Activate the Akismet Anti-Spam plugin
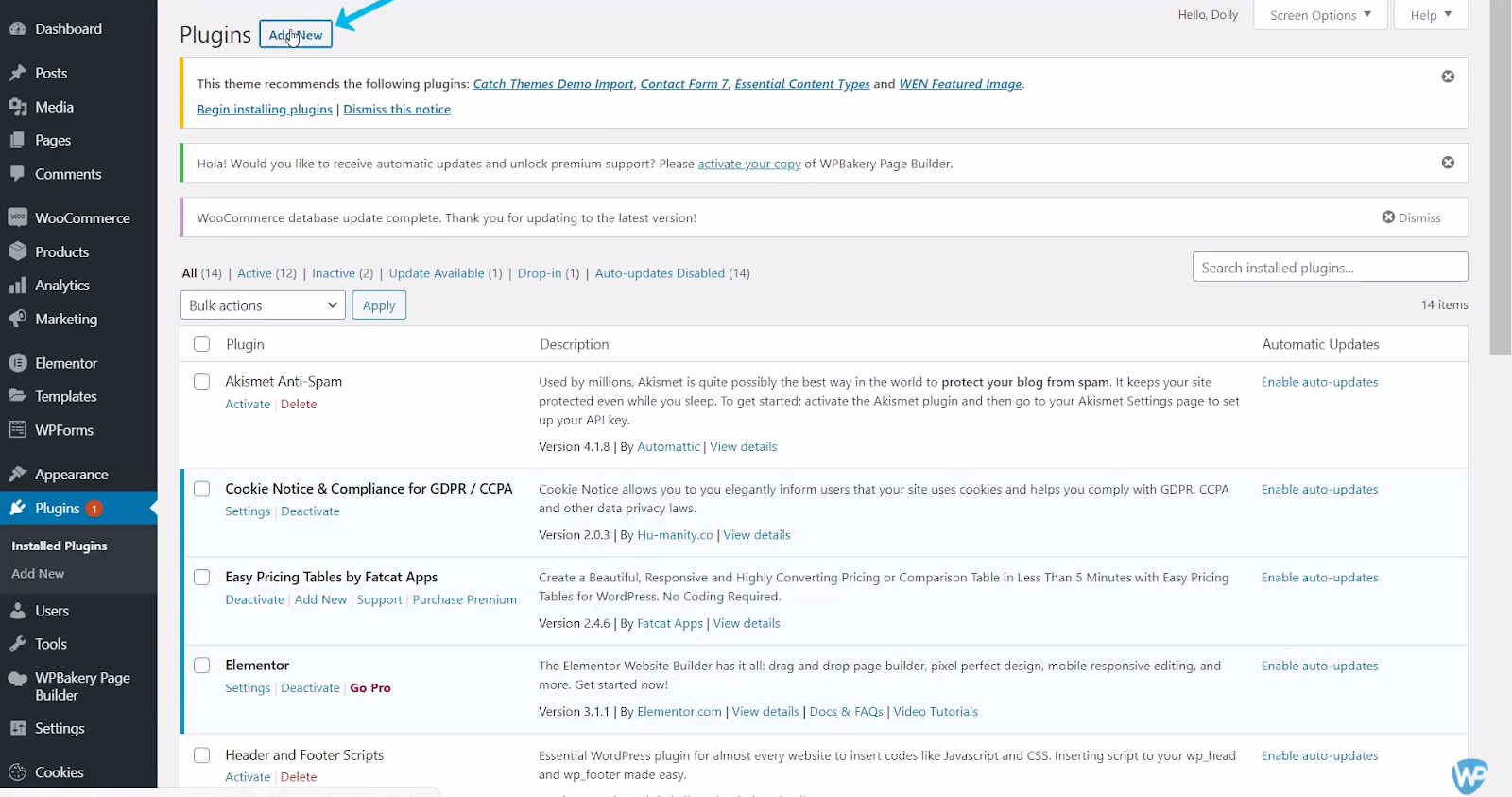 (x=248, y=405)
